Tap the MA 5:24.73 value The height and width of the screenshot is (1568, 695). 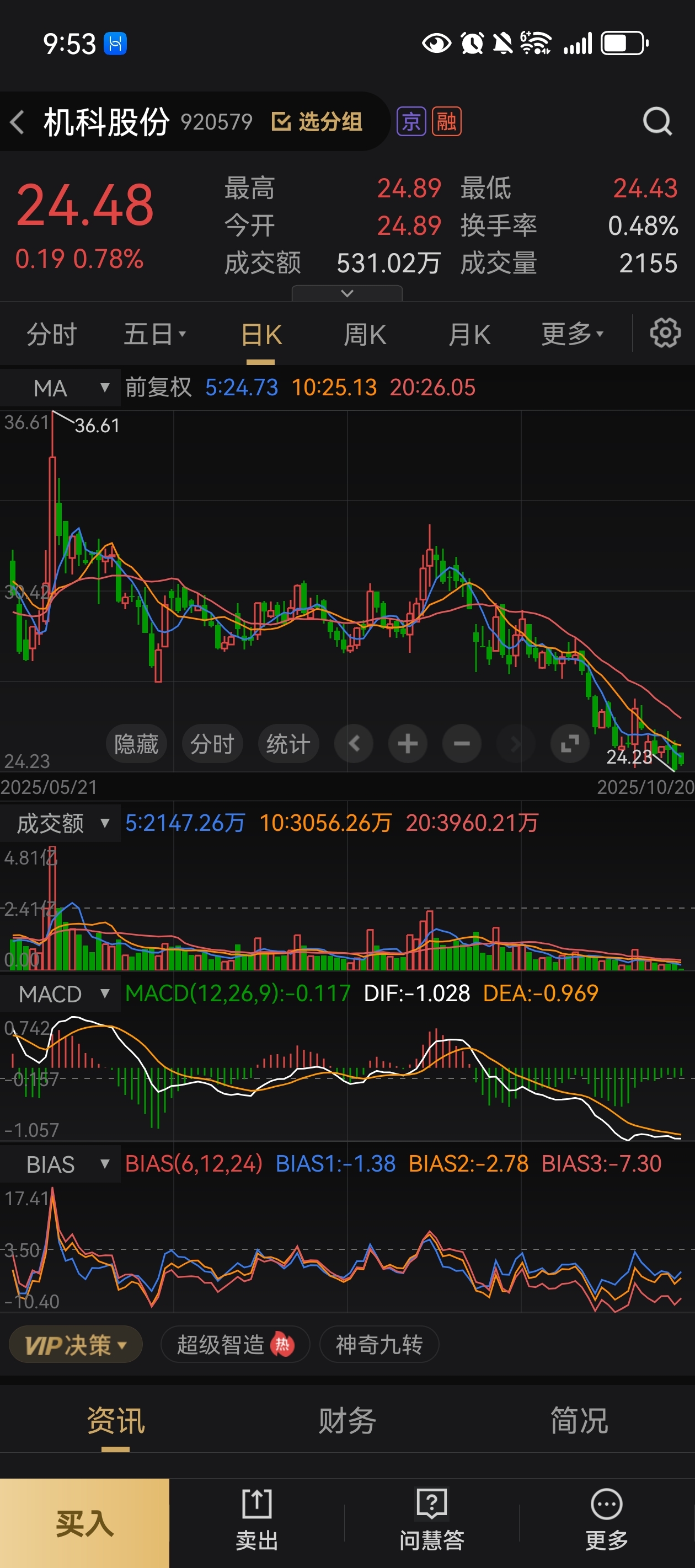[241, 387]
